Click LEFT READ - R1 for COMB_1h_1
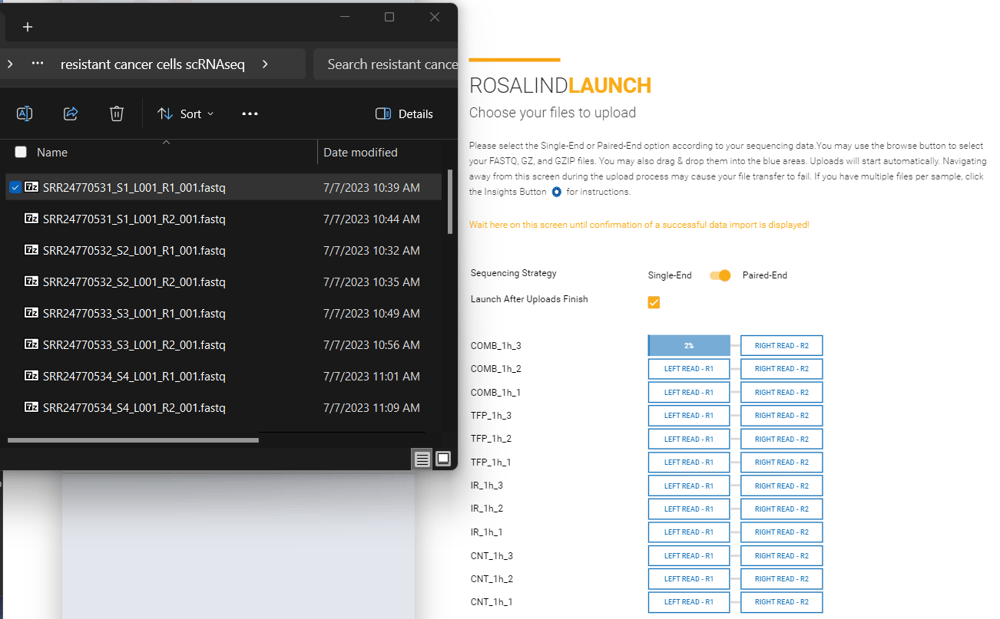Screen dimensions: 1000x619 pos(689,392)
